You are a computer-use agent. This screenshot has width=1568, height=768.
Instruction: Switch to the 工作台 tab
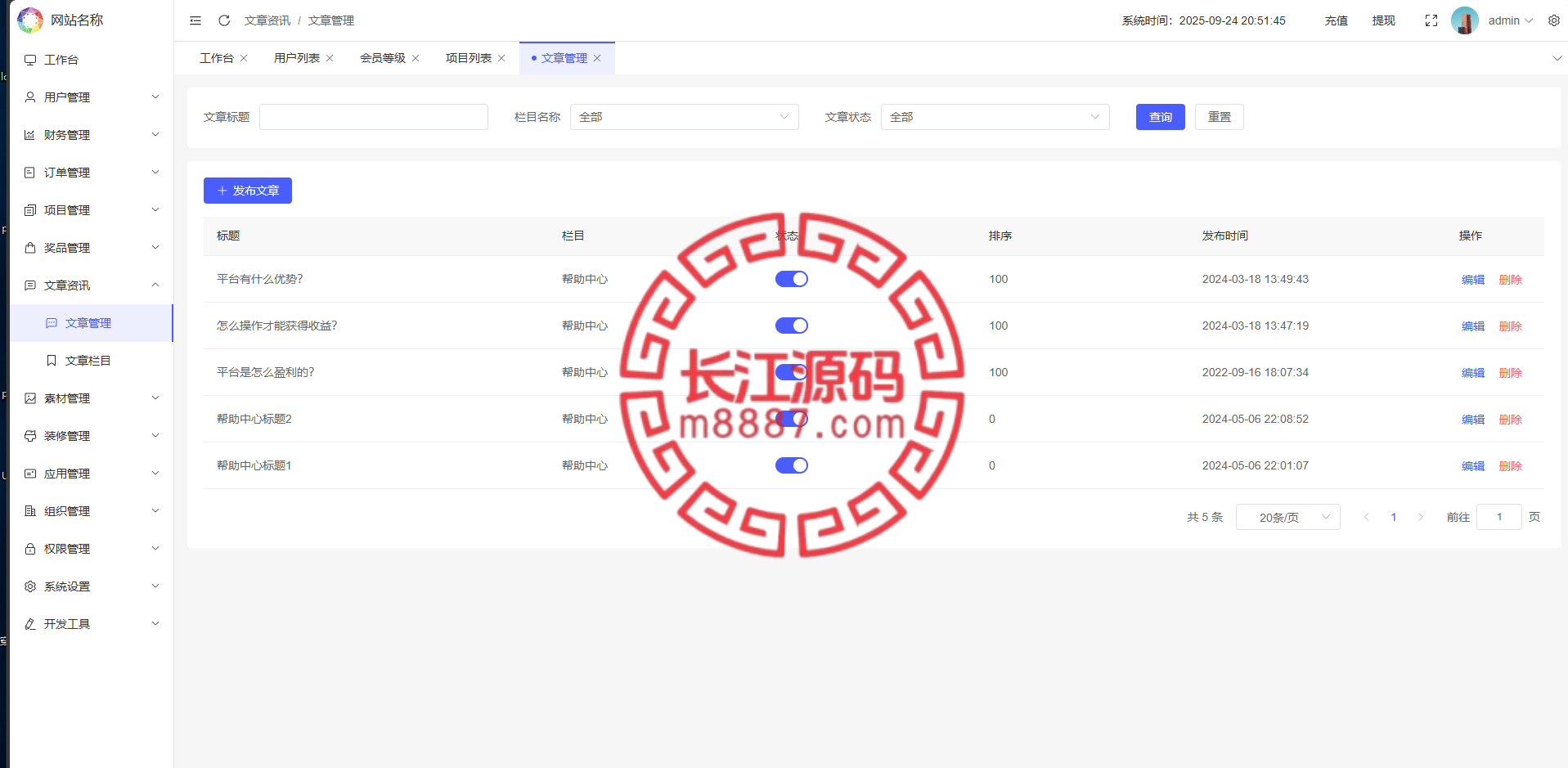coord(217,58)
